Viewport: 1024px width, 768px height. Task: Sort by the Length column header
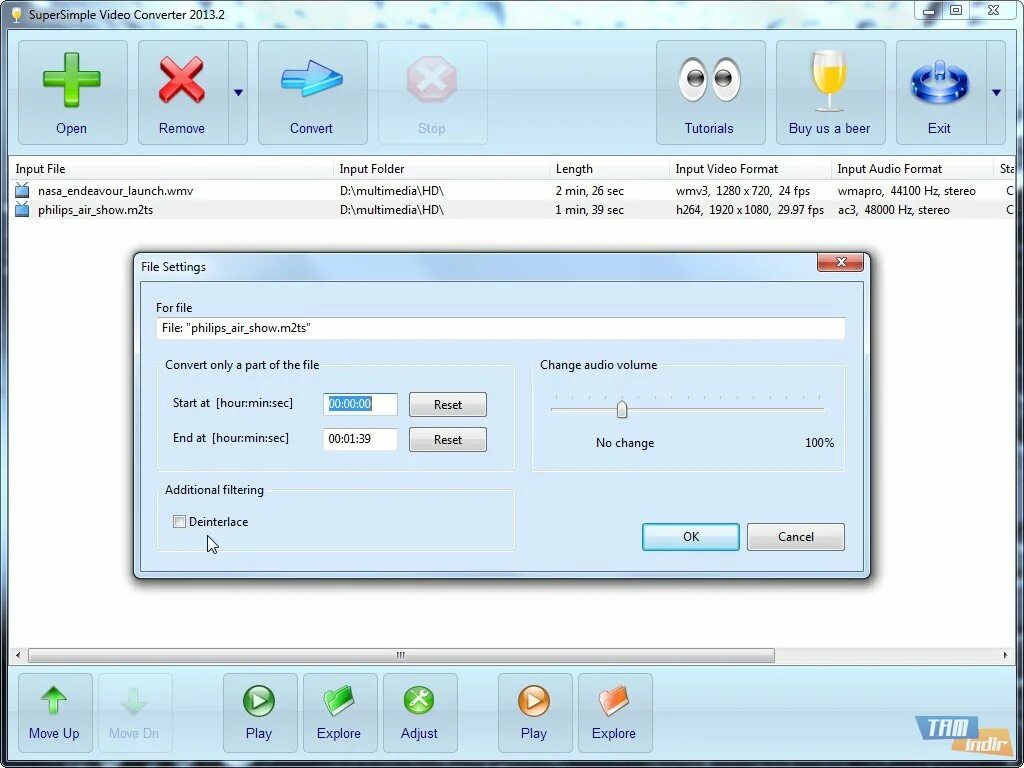point(575,168)
